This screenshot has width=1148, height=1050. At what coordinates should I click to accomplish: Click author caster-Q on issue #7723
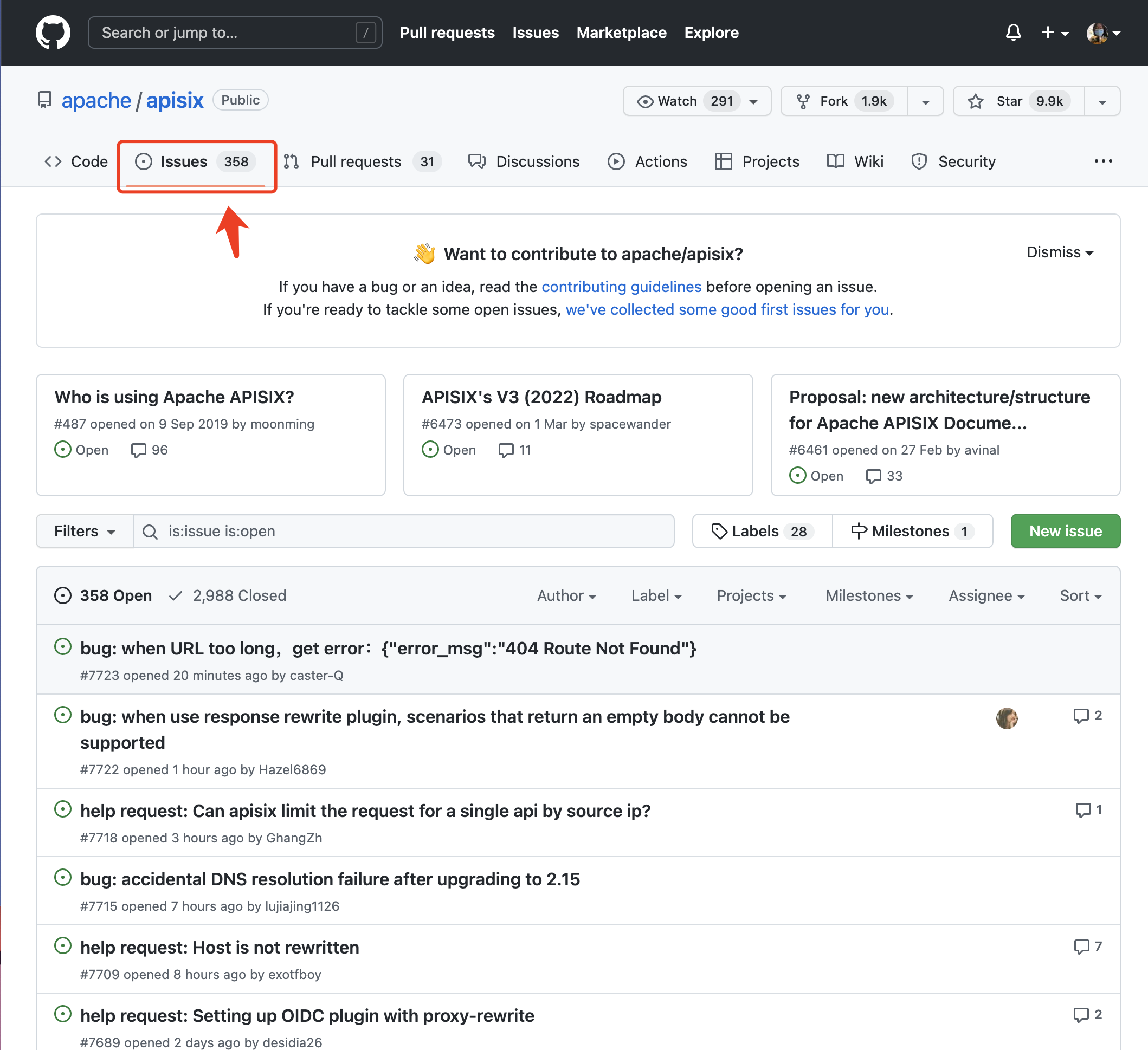317,676
